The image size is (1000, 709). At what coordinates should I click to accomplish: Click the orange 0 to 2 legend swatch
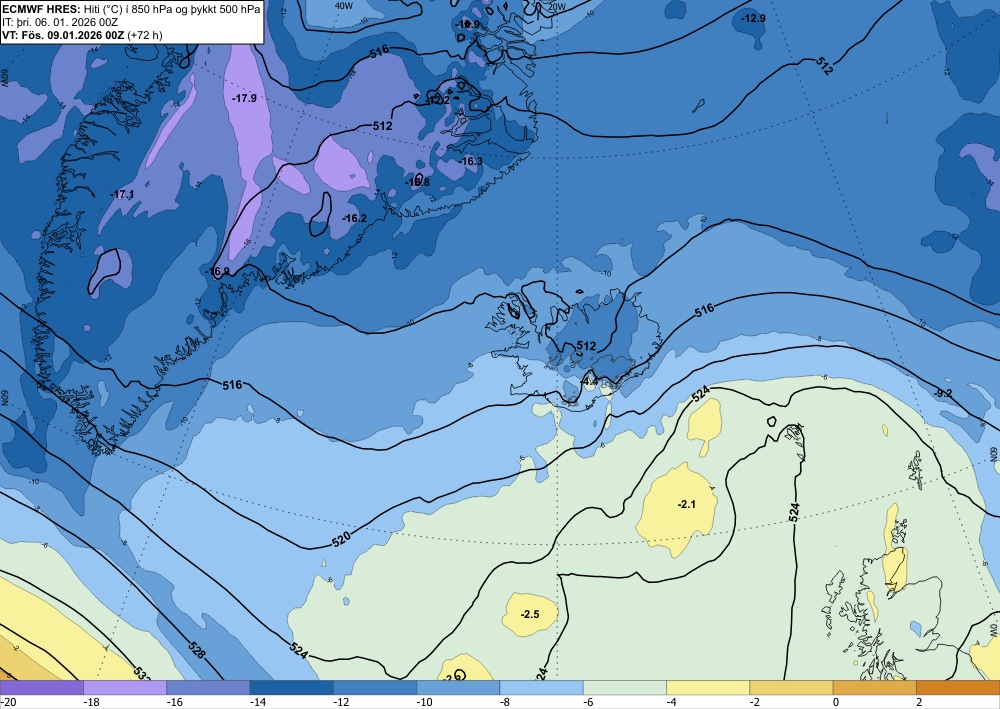tap(875, 687)
